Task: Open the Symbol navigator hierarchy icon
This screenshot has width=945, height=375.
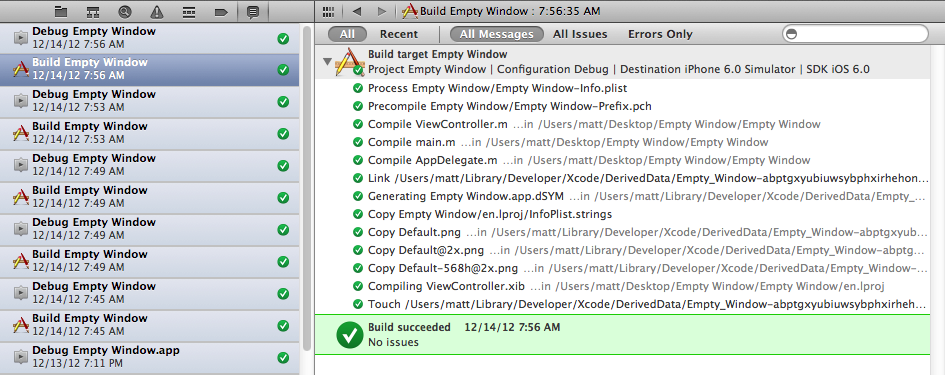Action: coord(93,11)
